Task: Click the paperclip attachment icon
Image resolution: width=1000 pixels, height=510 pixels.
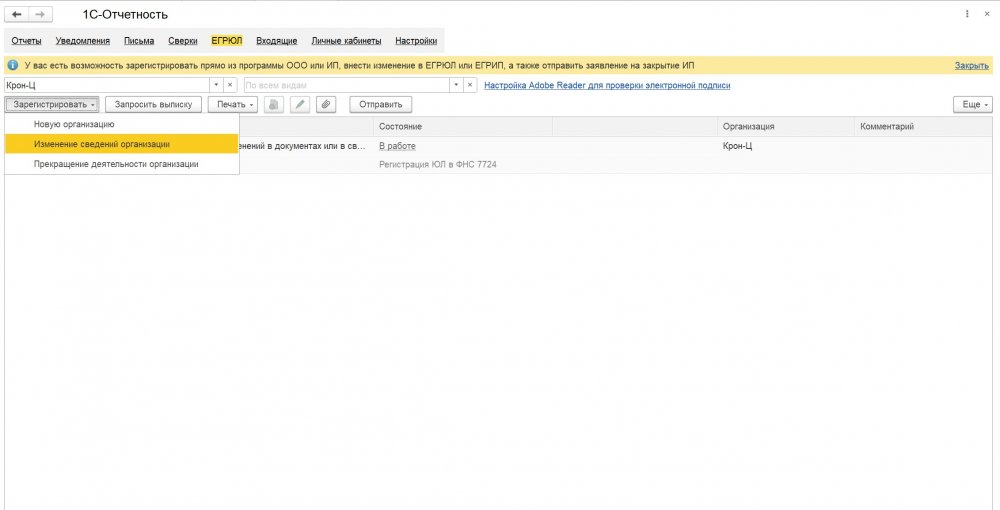Action: (325, 104)
